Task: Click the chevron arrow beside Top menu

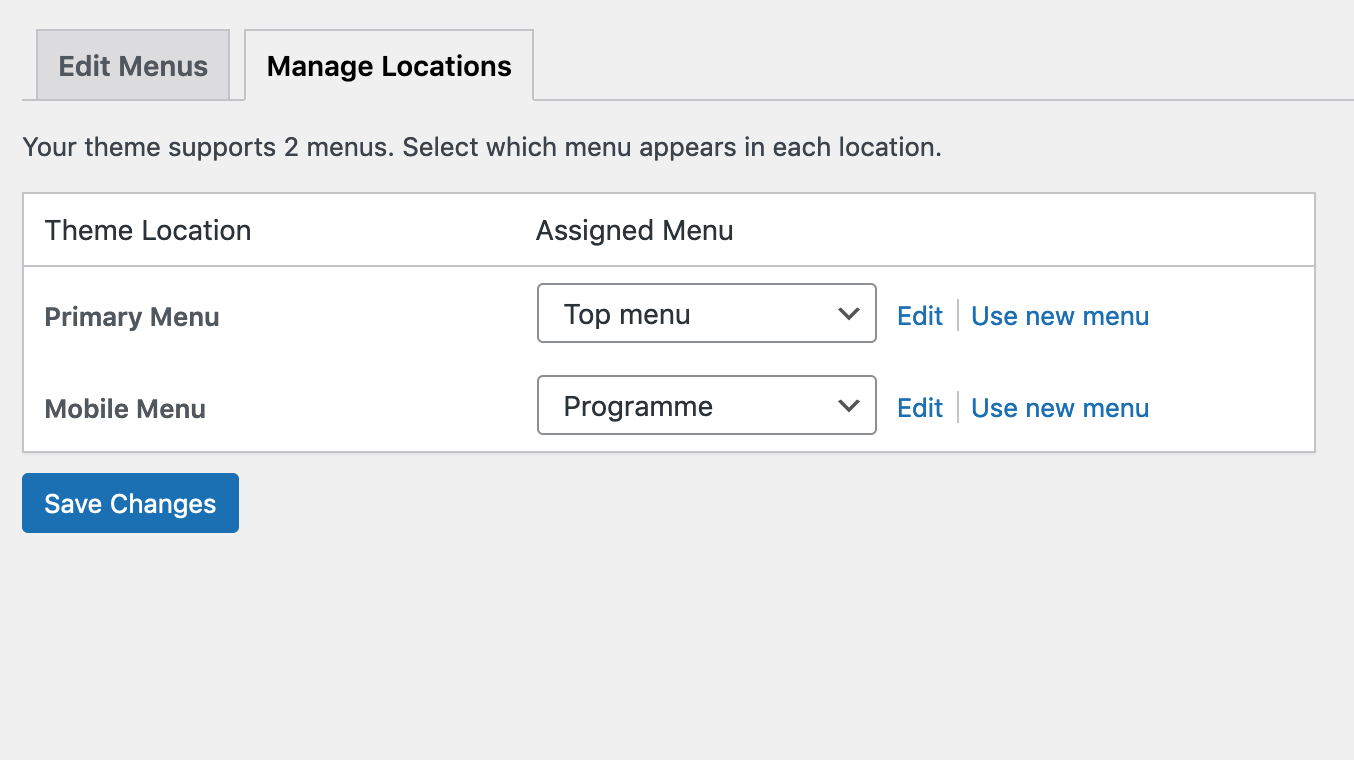Action: pos(848,314)
